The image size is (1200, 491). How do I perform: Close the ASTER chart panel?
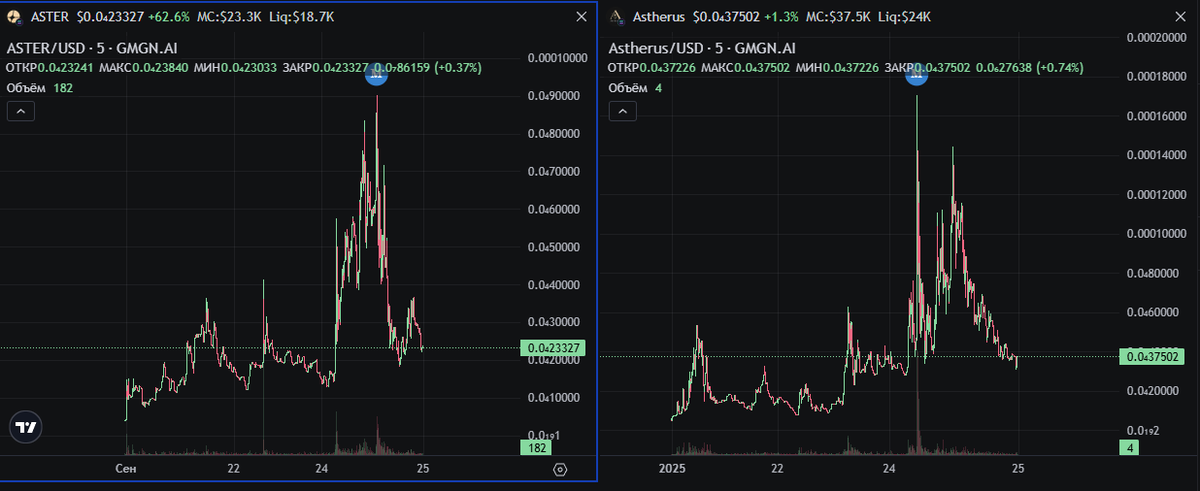[x=582, y=16]
